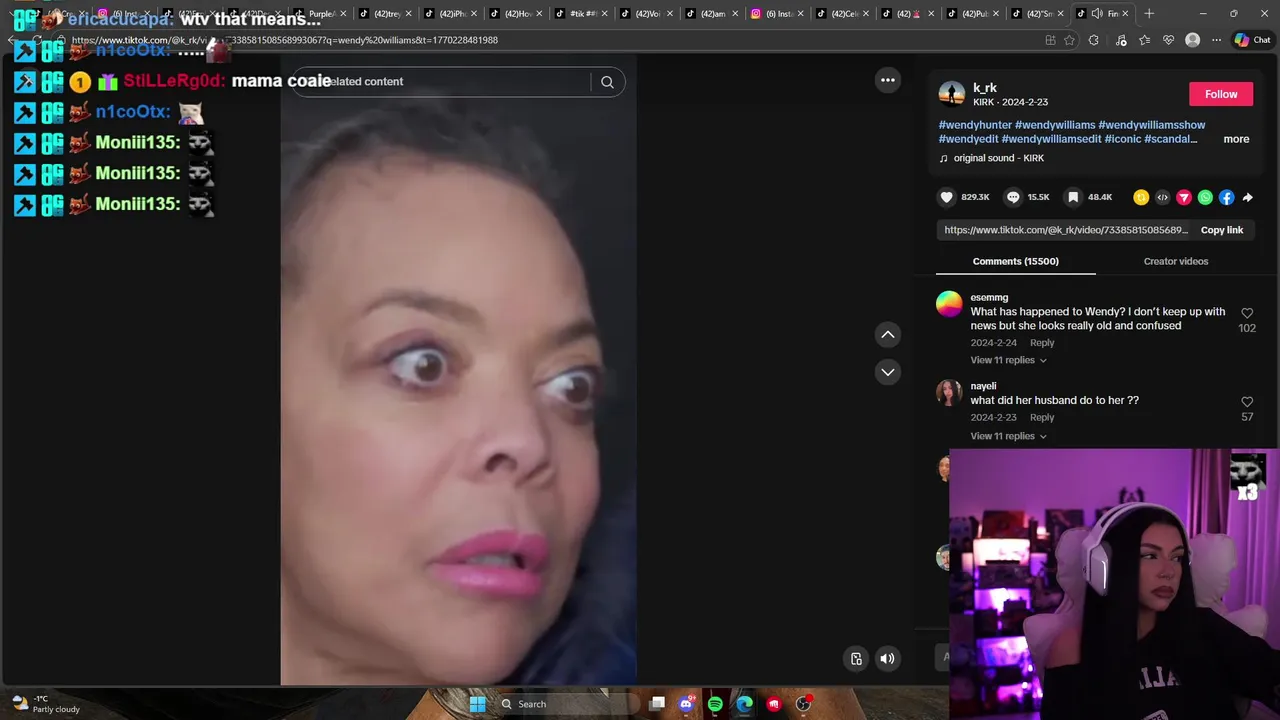Open Spotify from the taskbar

[x=715, y=704]
